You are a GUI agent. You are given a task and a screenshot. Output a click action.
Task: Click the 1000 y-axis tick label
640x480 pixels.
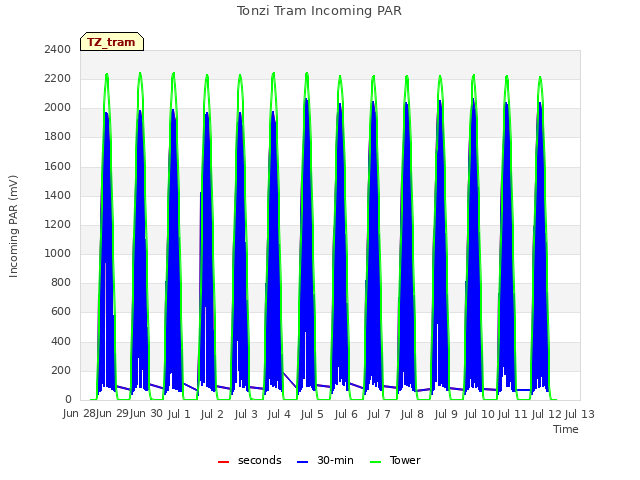coord(58,253)
